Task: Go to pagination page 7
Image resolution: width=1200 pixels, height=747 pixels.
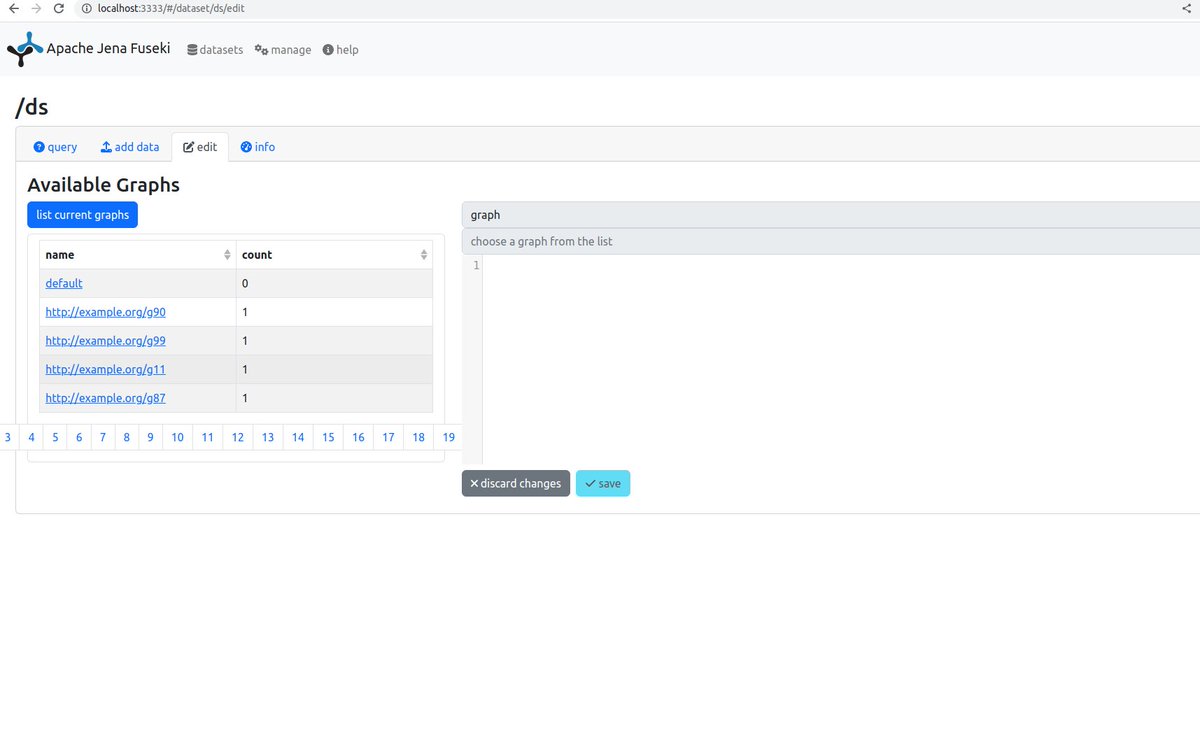Action: [103, 437]
